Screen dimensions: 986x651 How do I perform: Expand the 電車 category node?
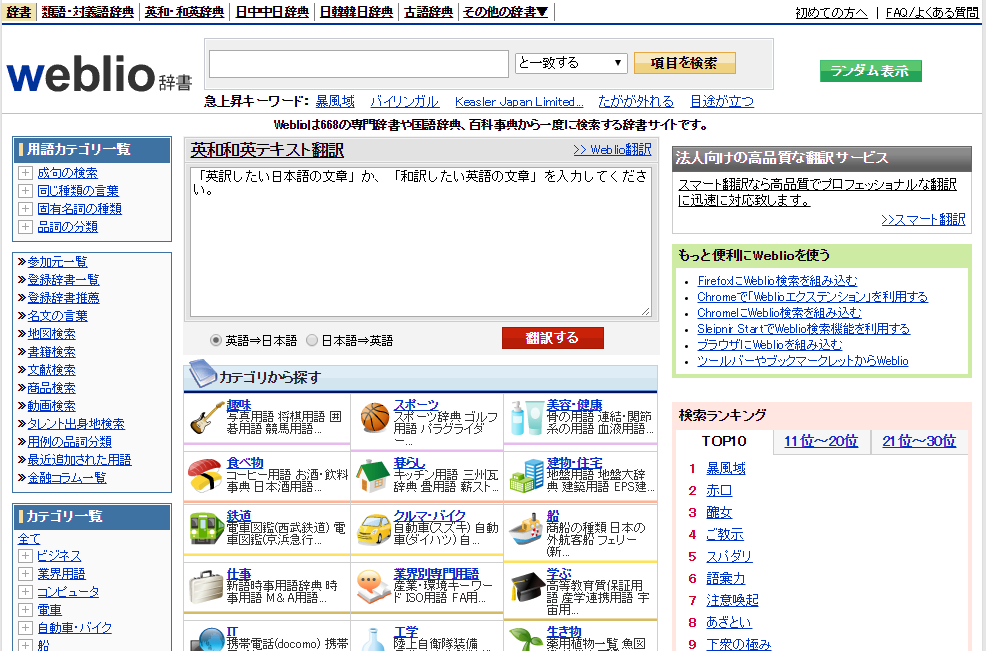tap(25, 609)
